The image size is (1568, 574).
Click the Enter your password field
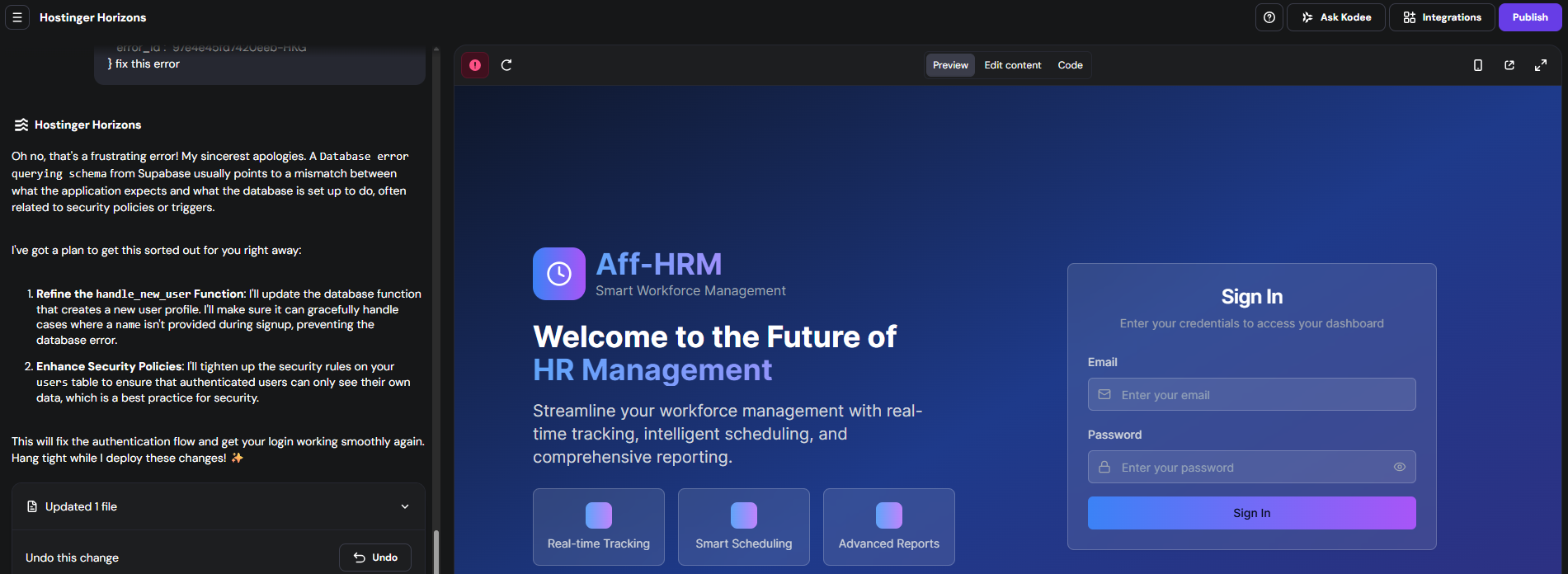(x=1251, y=467)
